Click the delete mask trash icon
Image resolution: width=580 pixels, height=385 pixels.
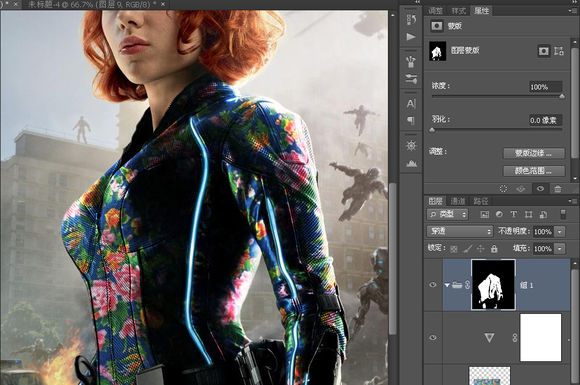click(557, 189)
